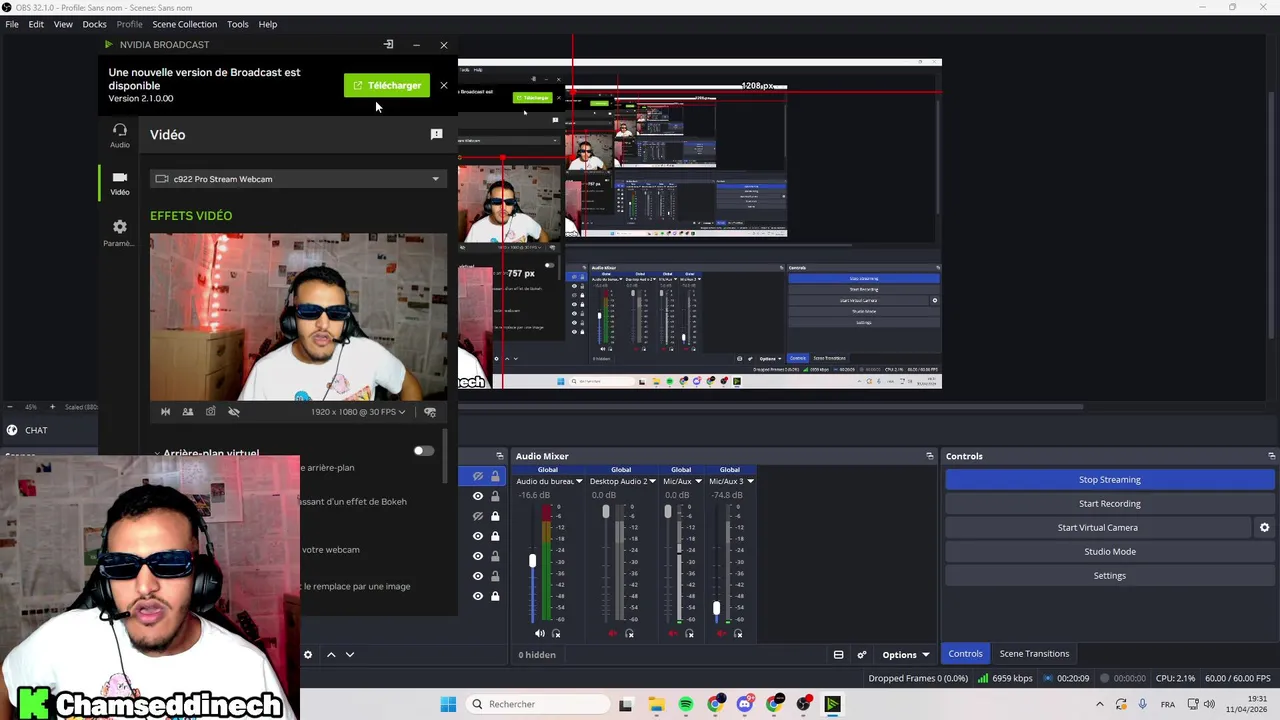Click the sign-in arrow icon in Broadcast title bar
Viewport: 1280px width, 720px height.
pyautogui.click(x=389, y=44)
